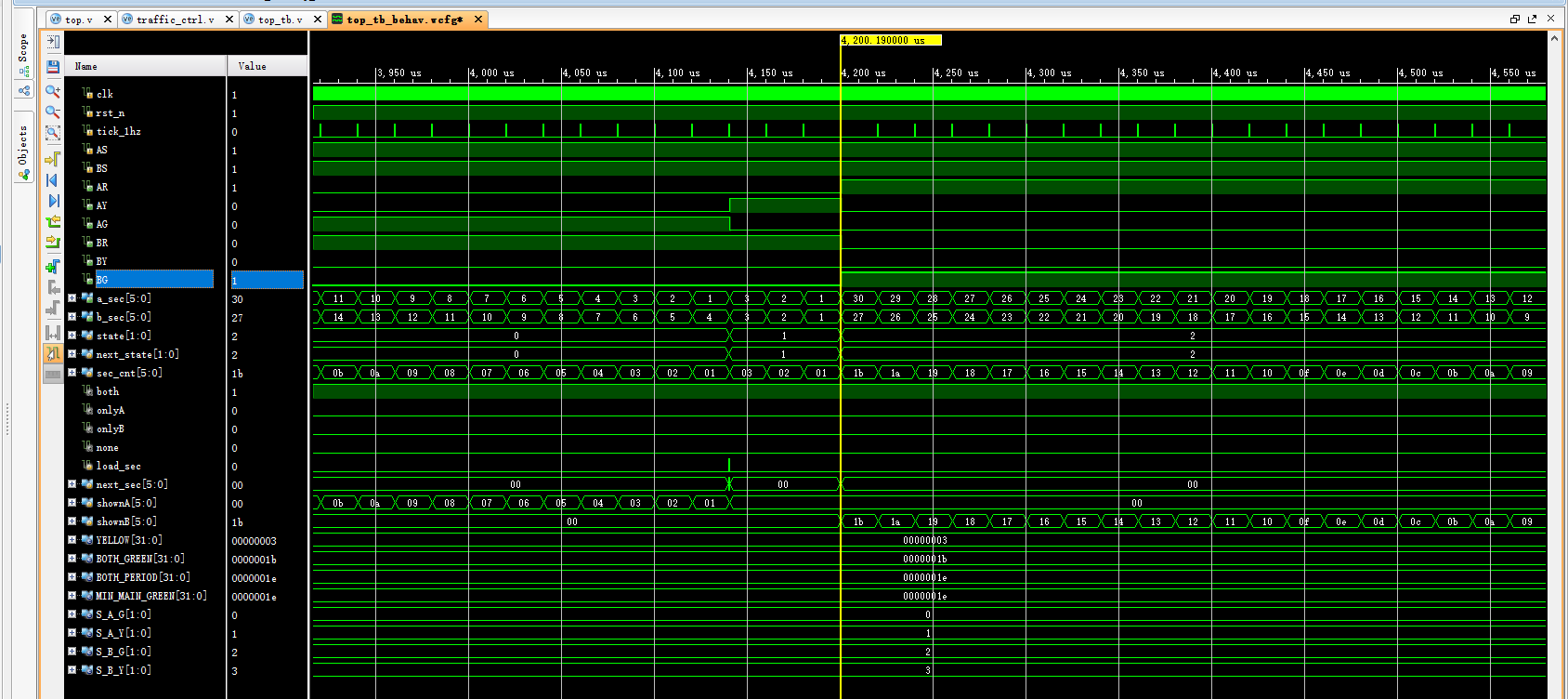Expand the YELLOW[31:0] parameter
Viewport: 1568px width, 699px height.
[72, 540]
